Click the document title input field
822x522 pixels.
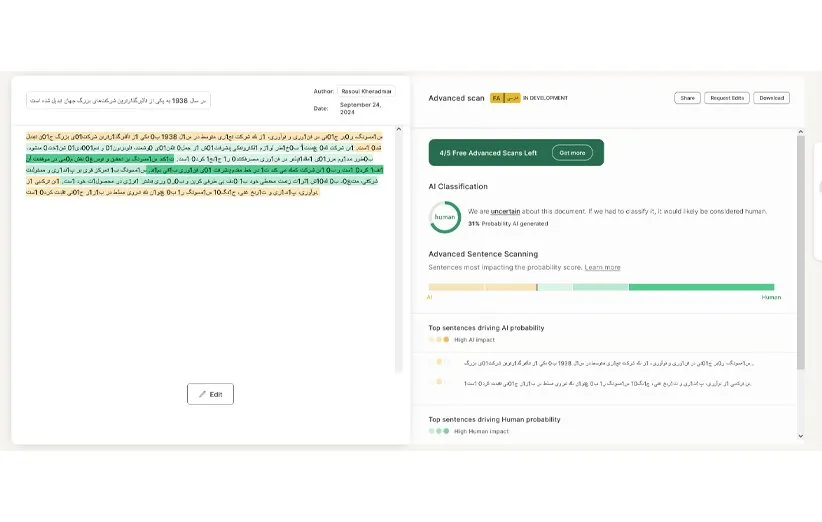click(x=118, y=101)
